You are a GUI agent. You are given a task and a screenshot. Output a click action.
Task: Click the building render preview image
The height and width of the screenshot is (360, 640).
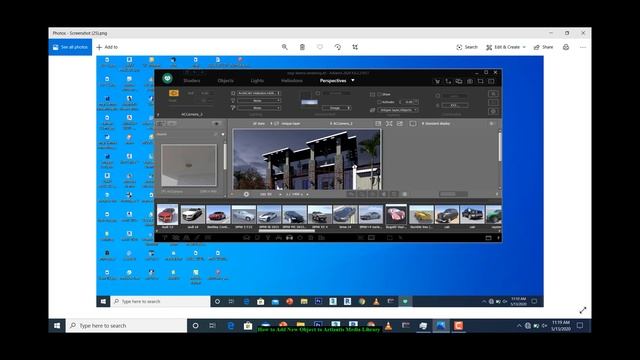(307, 160)
